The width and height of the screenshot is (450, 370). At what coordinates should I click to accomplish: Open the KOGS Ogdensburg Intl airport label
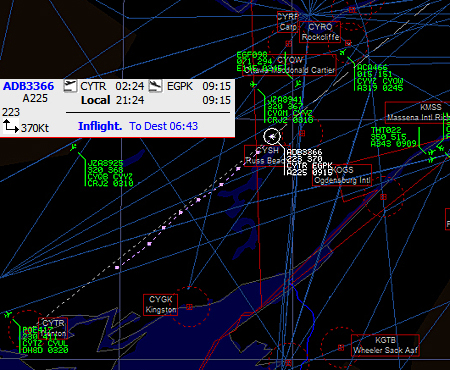pos(342,175)
